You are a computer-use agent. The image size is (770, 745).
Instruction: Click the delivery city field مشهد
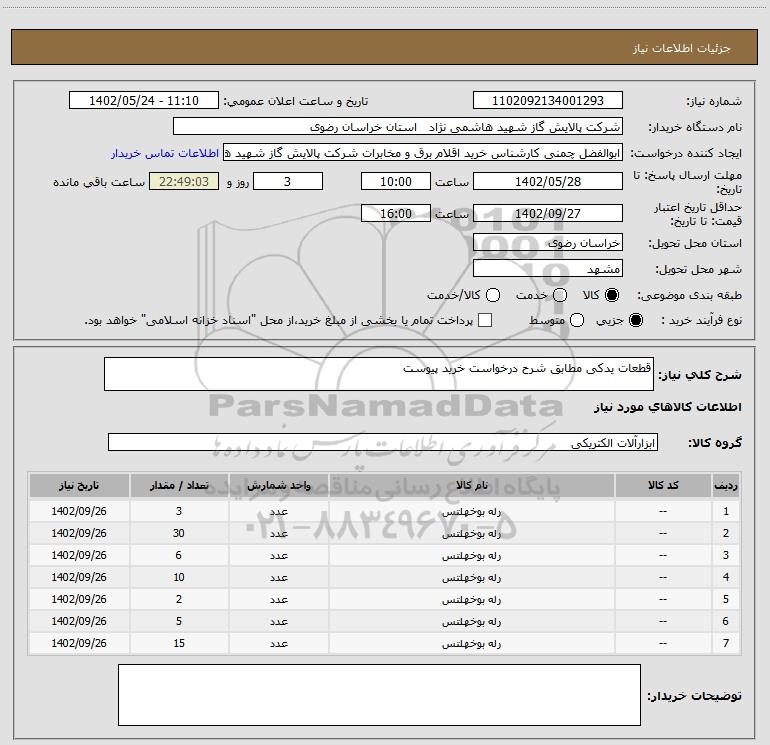547,269
